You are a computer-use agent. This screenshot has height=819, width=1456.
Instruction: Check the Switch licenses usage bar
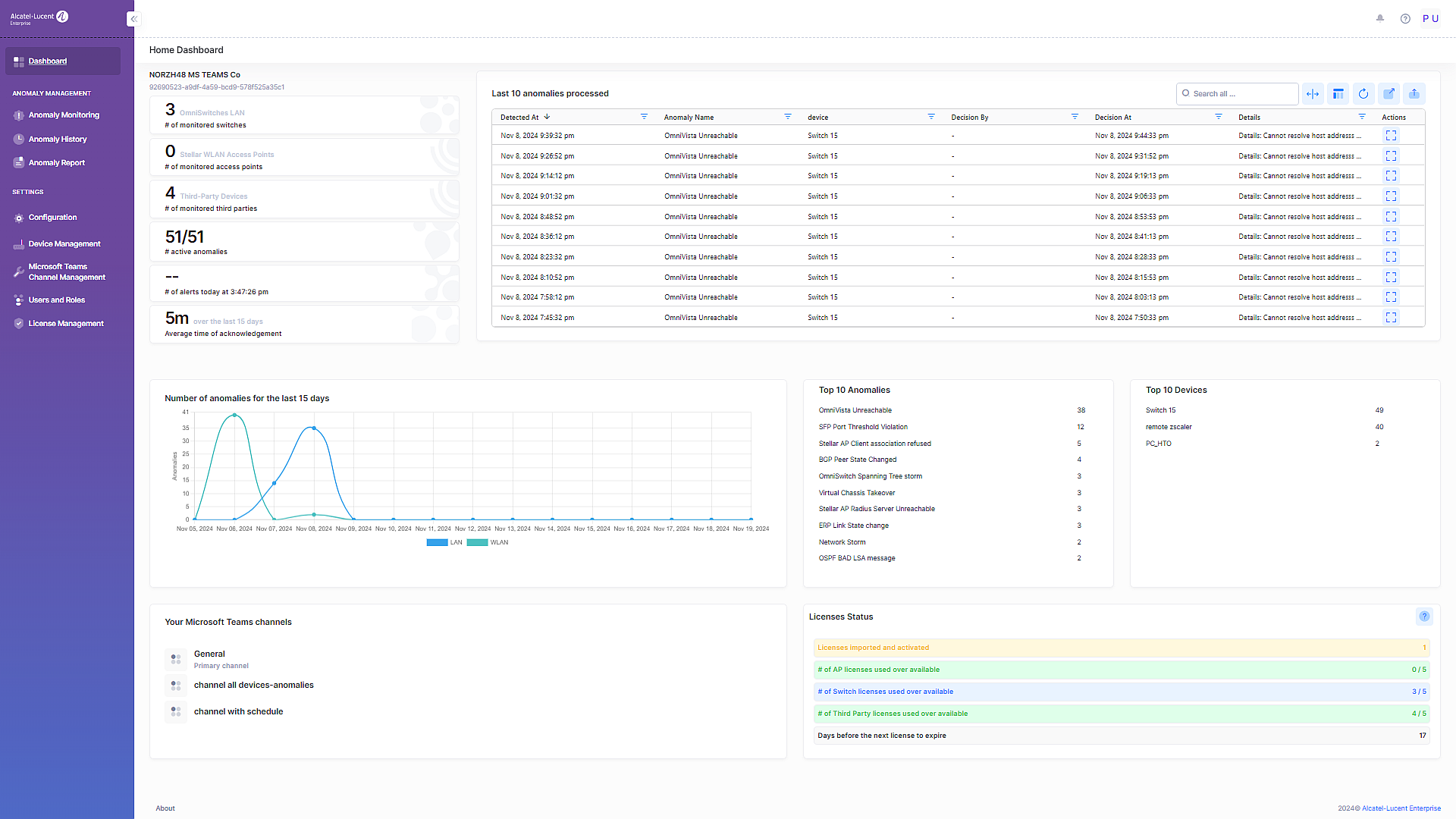pos(1122,691)
